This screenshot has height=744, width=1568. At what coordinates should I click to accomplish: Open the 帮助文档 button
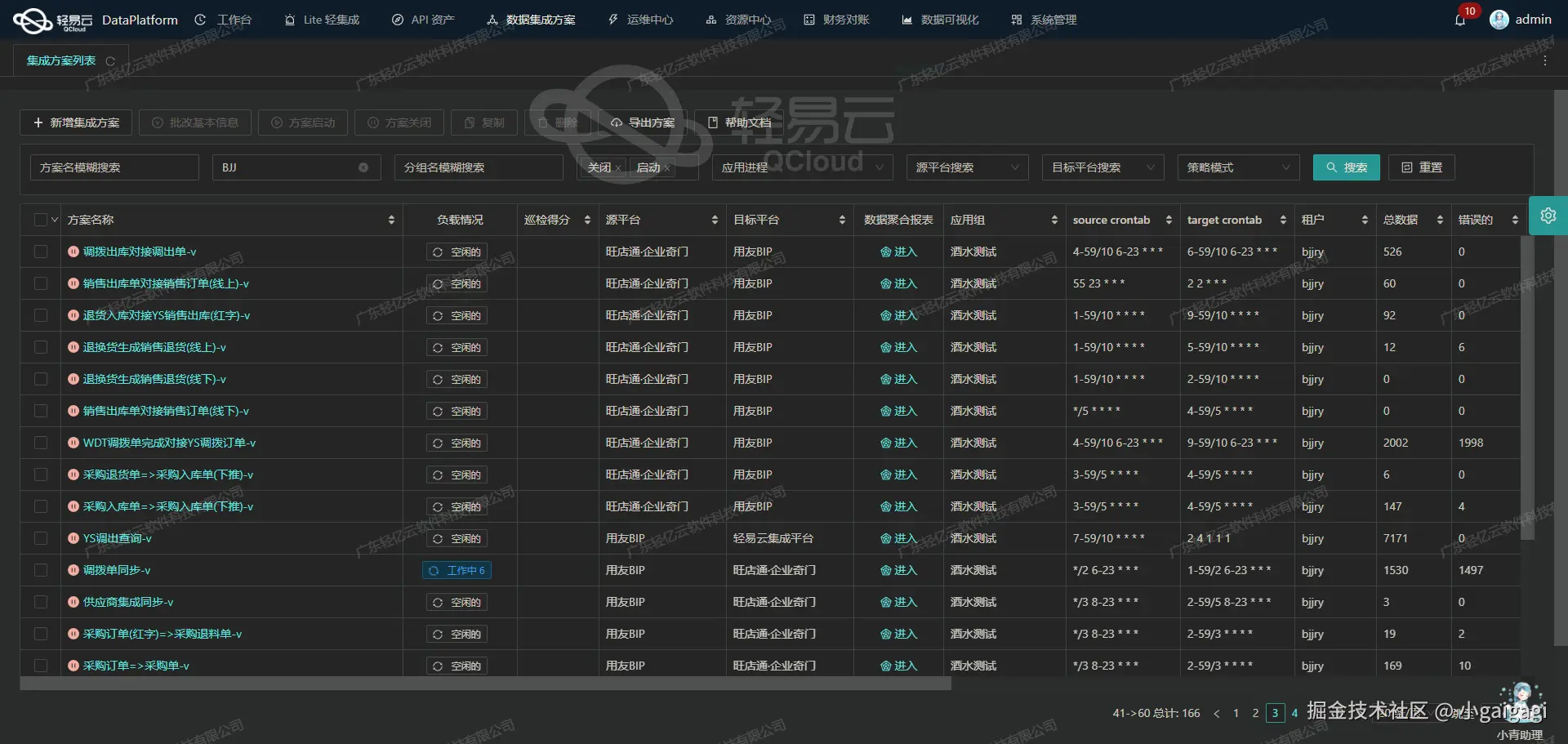(739, 123)
